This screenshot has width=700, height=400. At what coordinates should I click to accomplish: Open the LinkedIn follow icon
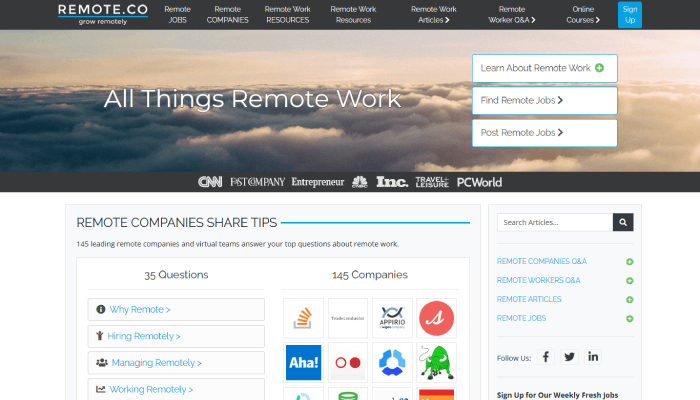tap(593, 357)
